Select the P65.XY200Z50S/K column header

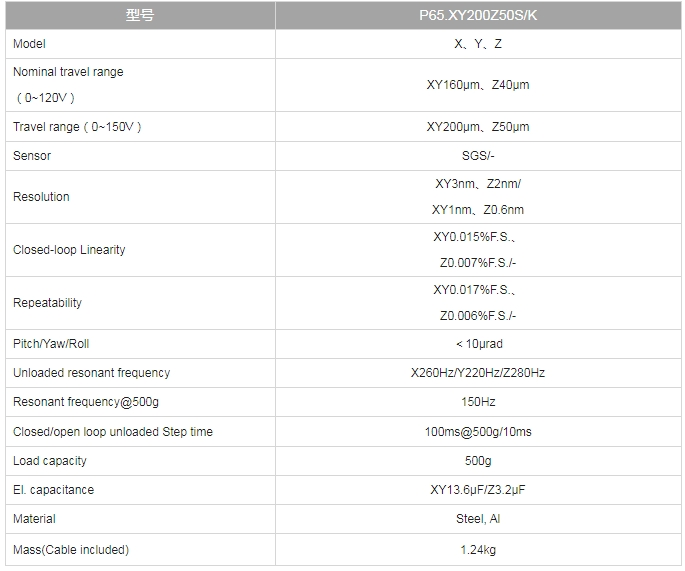[478, 15]
